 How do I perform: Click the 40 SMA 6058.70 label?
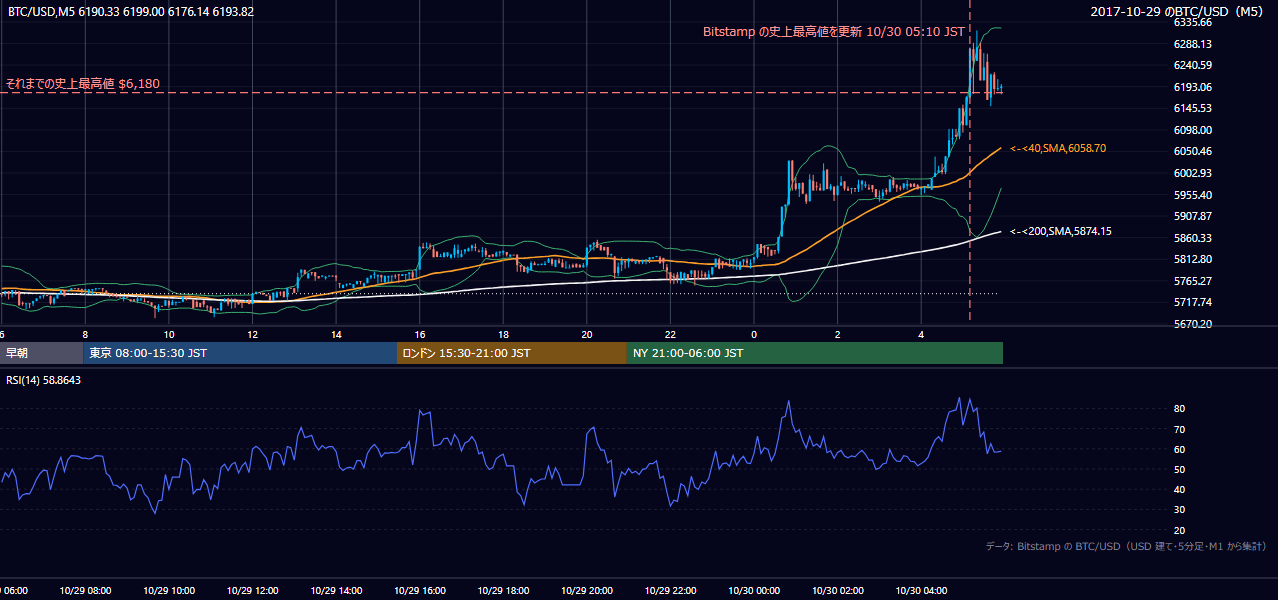(1058, 148)
